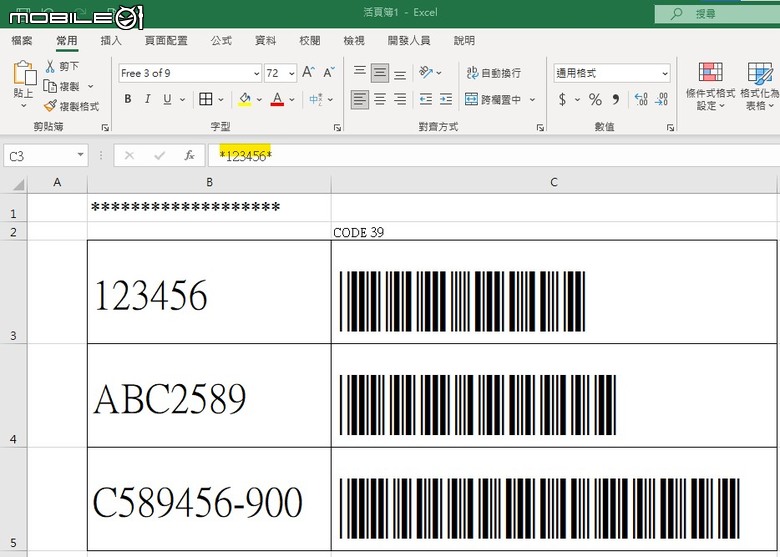
Task: Click the search magnifier icon
Action: pyautogui.click(x=677, y=13)
